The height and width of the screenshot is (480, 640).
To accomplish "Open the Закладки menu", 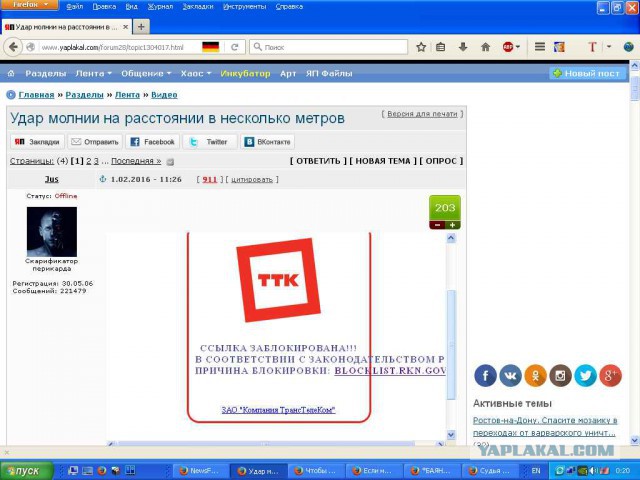I will 198,7.
